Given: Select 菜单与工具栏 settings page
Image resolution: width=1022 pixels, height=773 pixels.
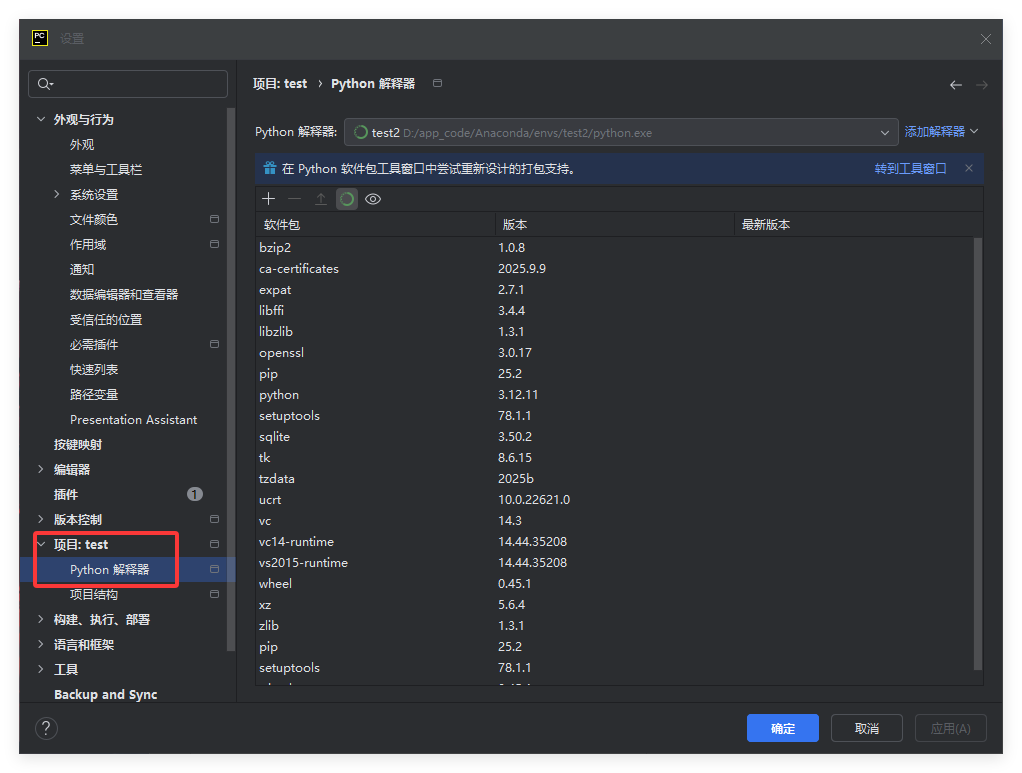Looking at the screenshot, I should 106,169.
